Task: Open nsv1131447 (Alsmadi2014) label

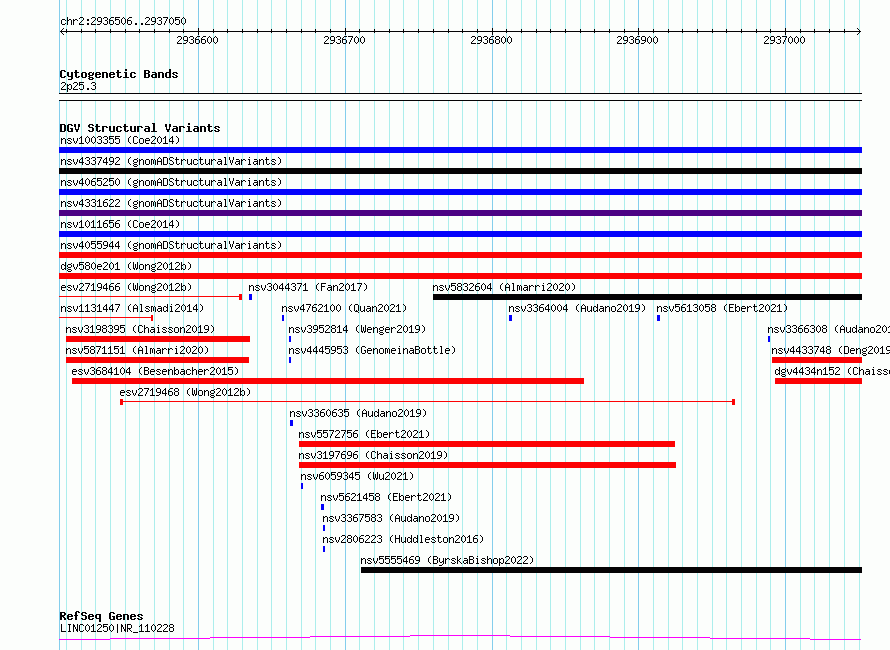Action: pos(132,308)
